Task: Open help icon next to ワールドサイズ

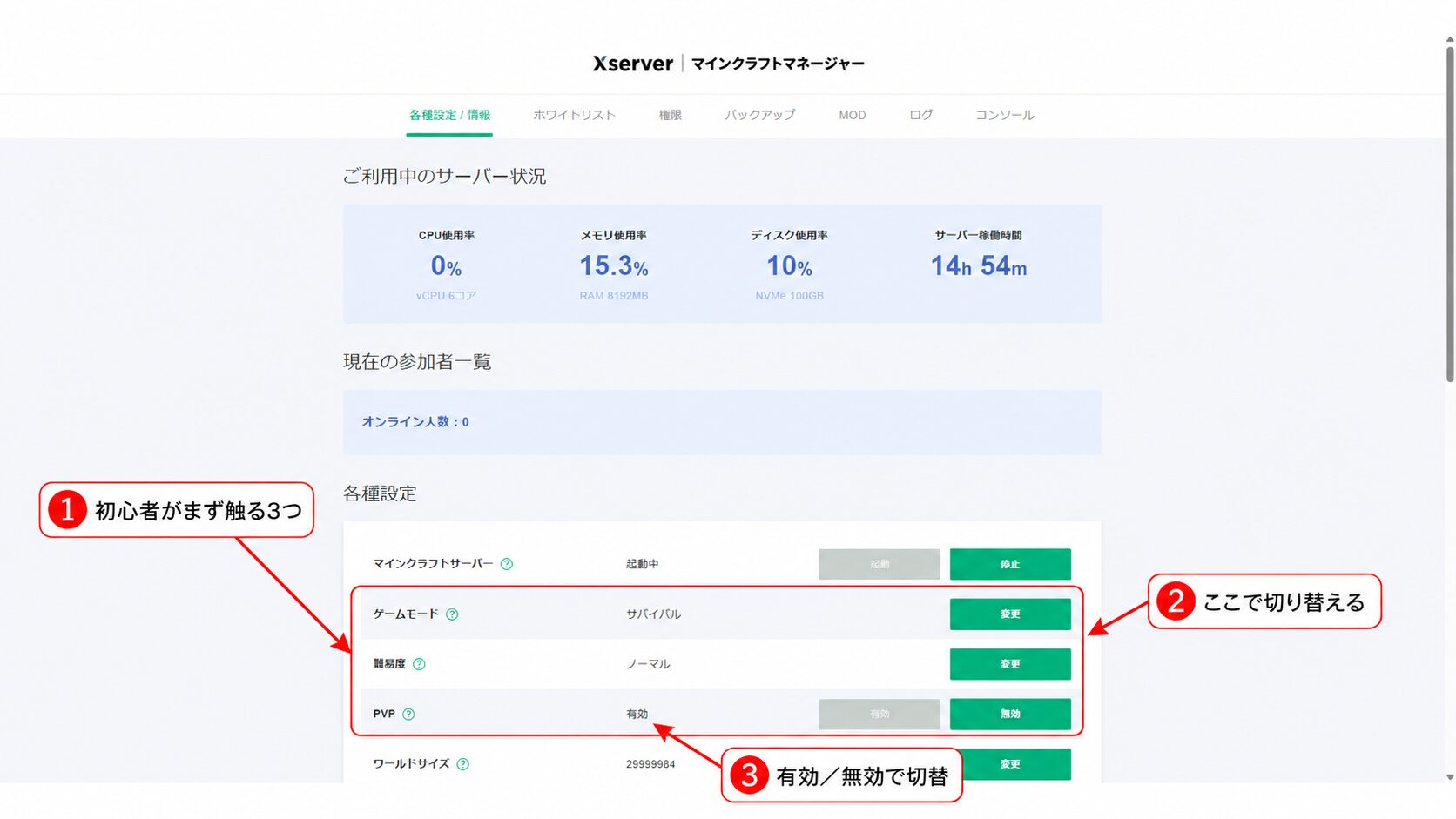Action: click(463, 764)
